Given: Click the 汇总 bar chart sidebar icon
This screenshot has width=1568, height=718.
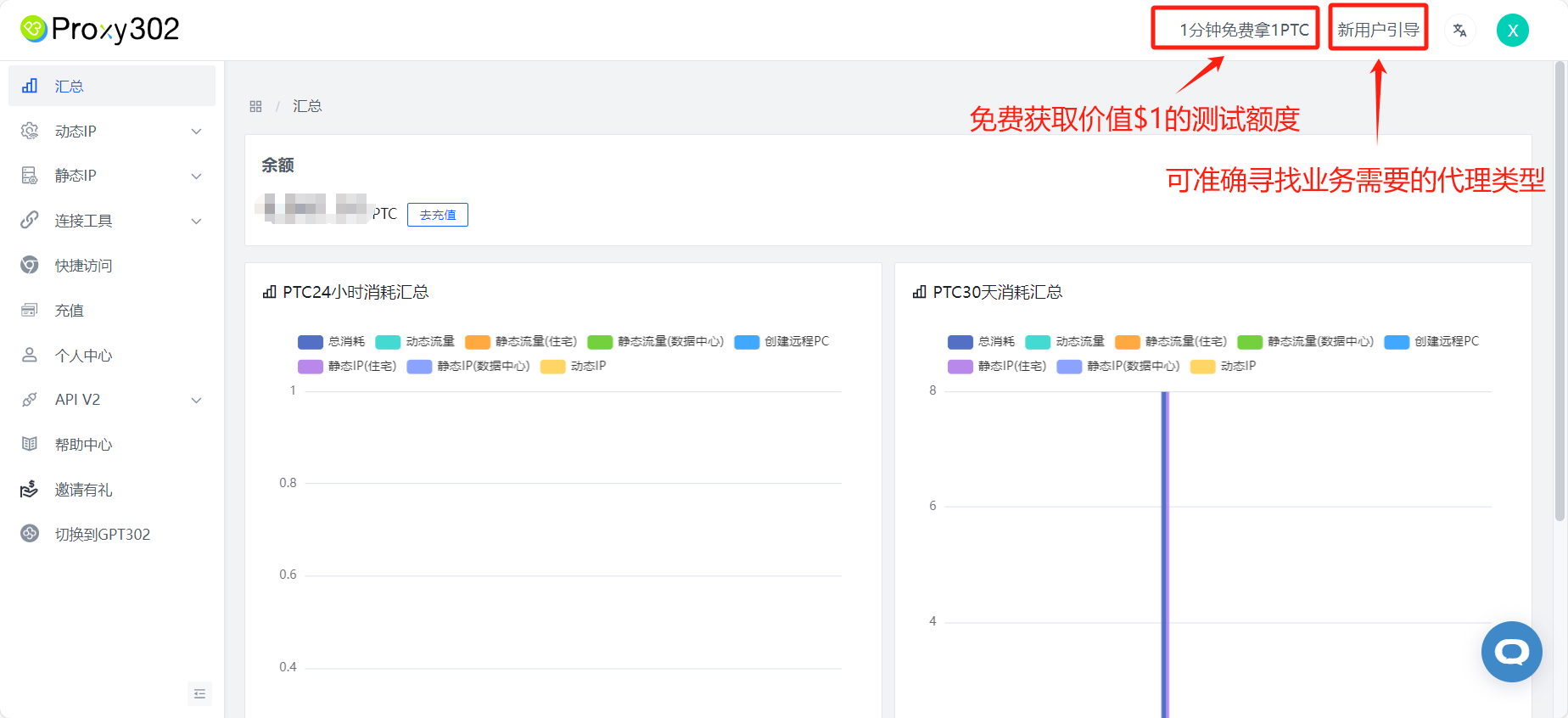Looking at the screenshot, I should [x=30, y=86].
